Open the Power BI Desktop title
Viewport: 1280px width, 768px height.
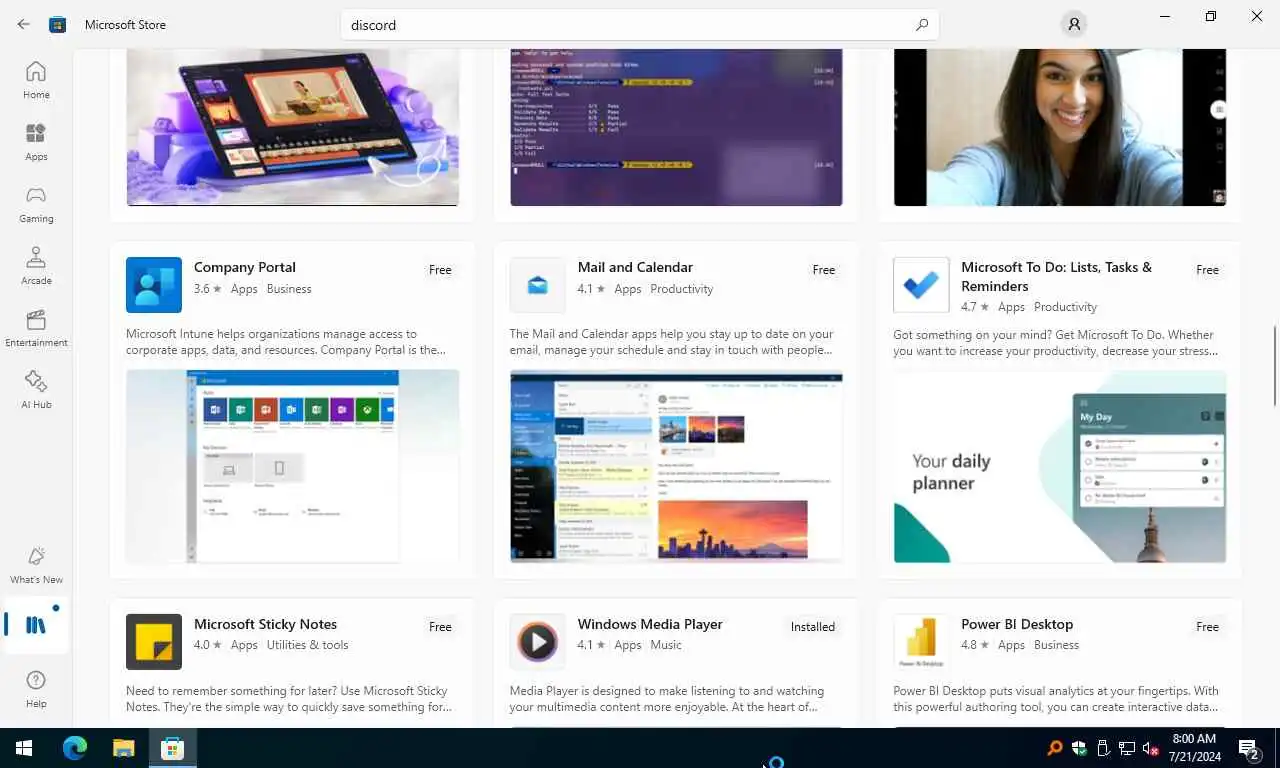point(1017,624)
